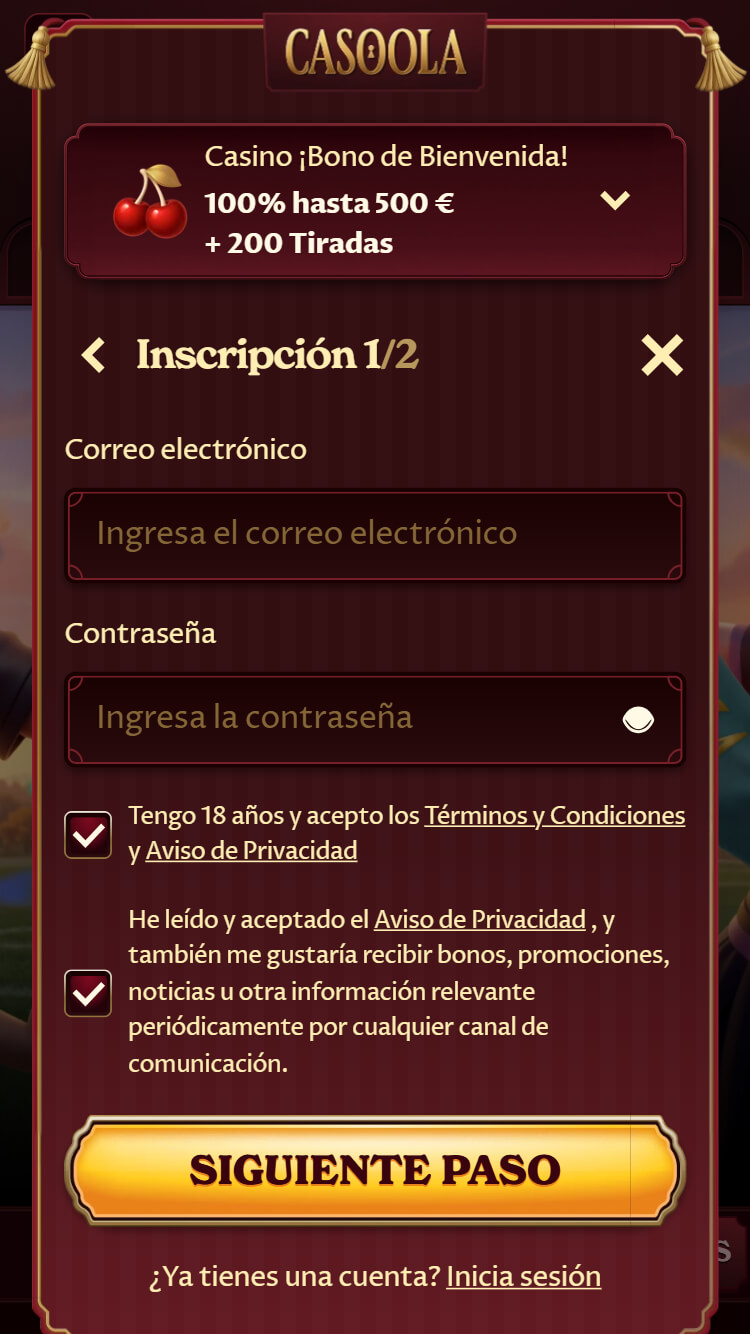The width and height of the screenshot is (750, 1334).
Task: Click the '+ 200 Tiradas' bonus text
Action: pos(299,243)
